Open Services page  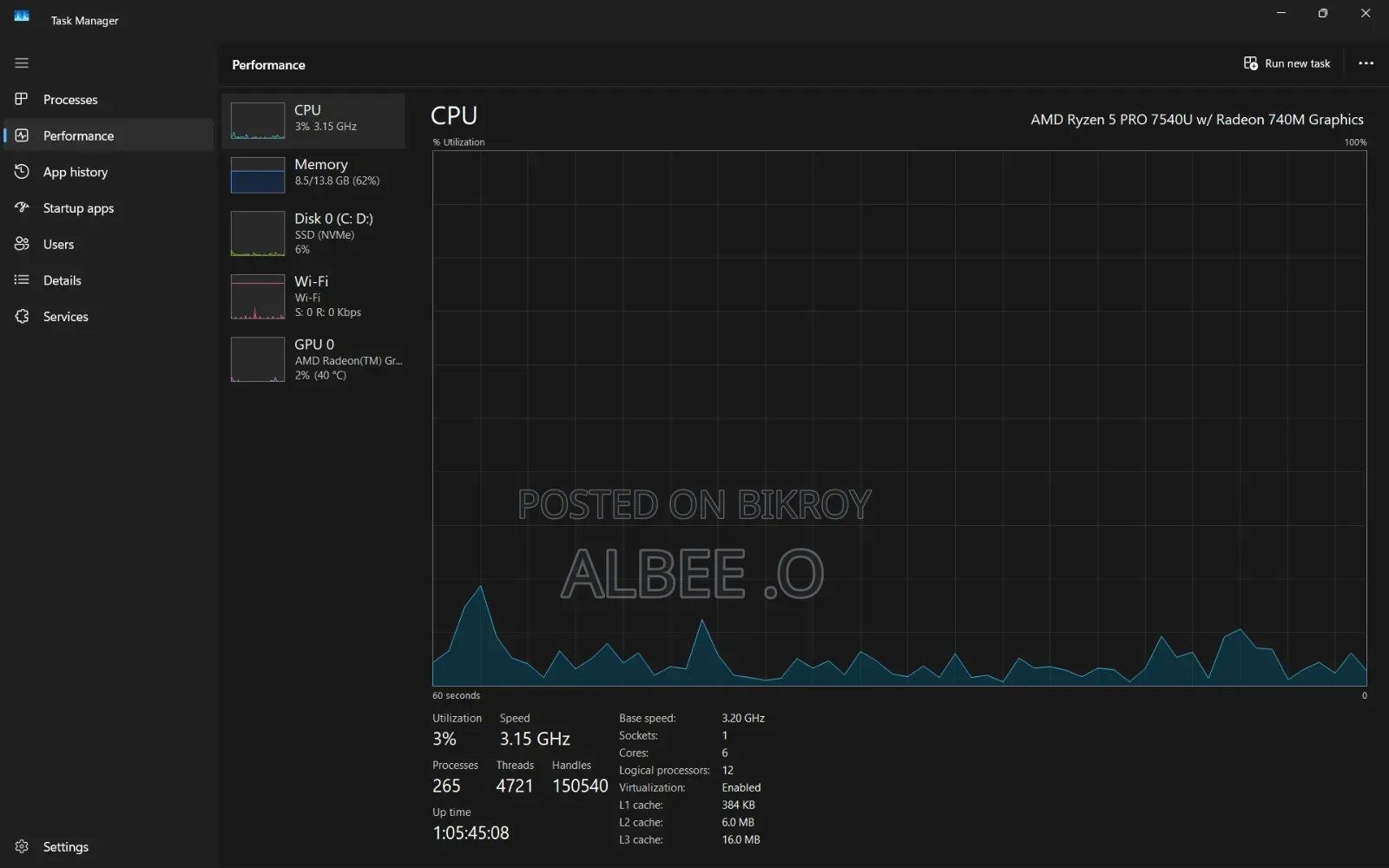pyautogui.click(x=109, y=317)
